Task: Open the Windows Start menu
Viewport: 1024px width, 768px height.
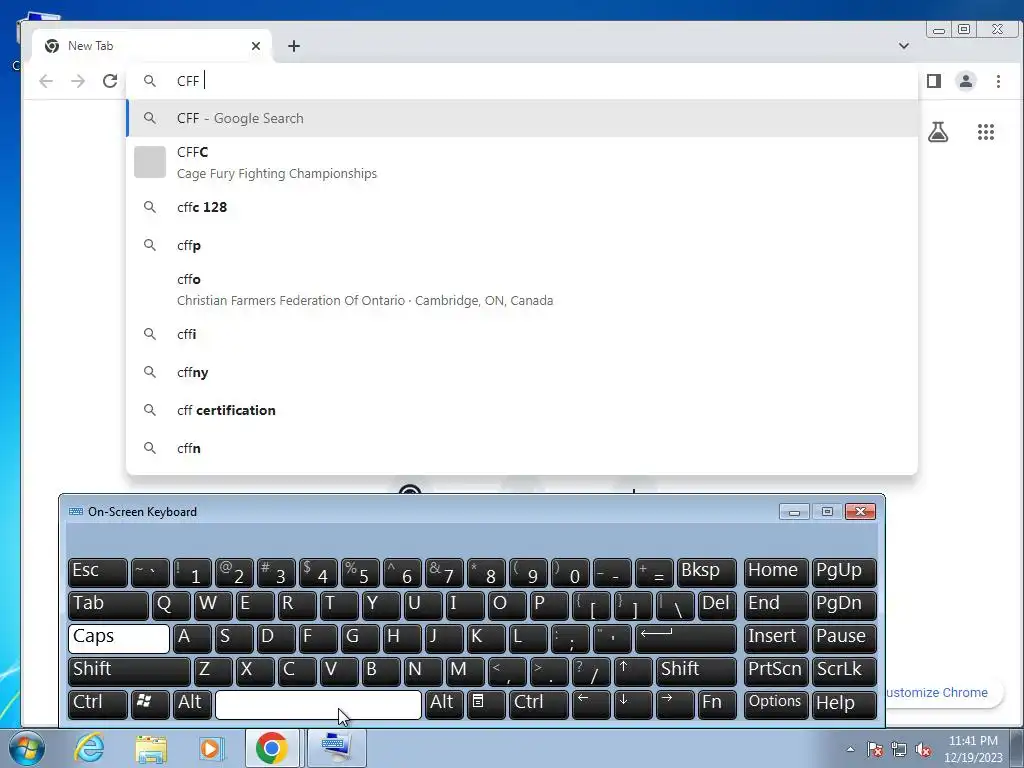Action: pos(26,748)
